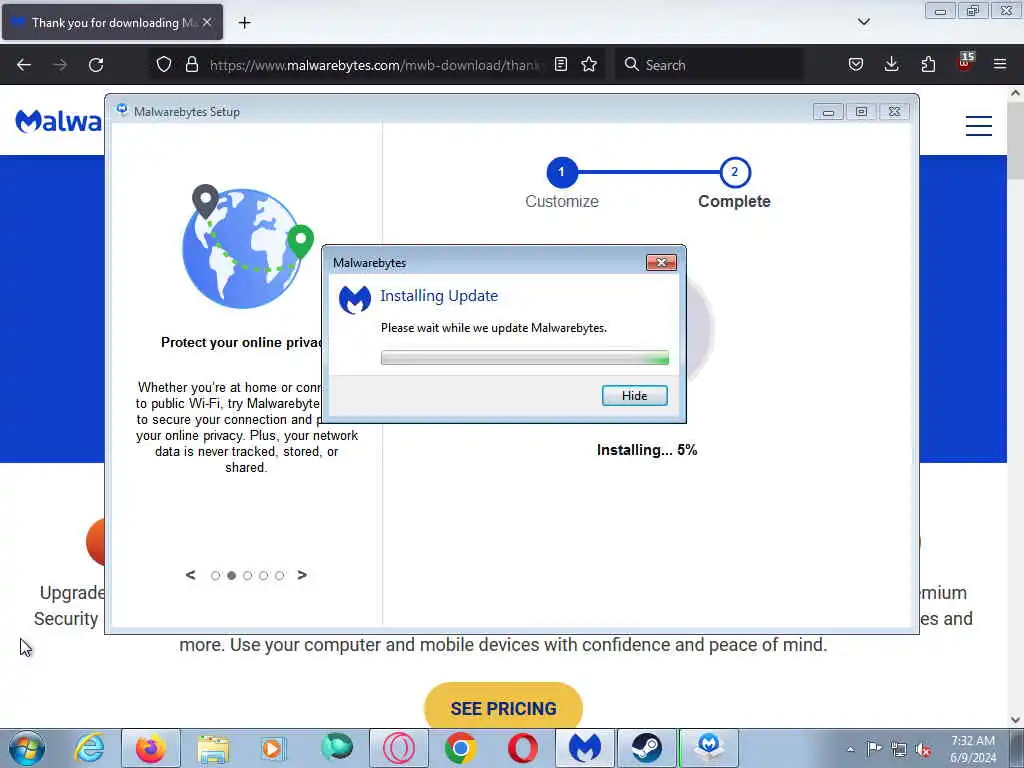Select the third carousel dot
Screen dimensions: 1024x768
(248, 575)
